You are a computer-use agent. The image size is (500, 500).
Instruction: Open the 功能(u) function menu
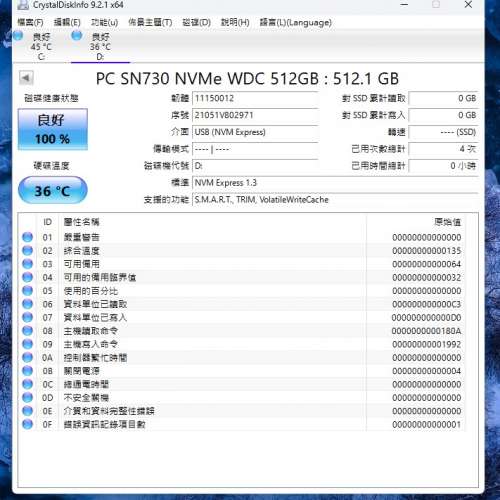click(x=104, y=23)
